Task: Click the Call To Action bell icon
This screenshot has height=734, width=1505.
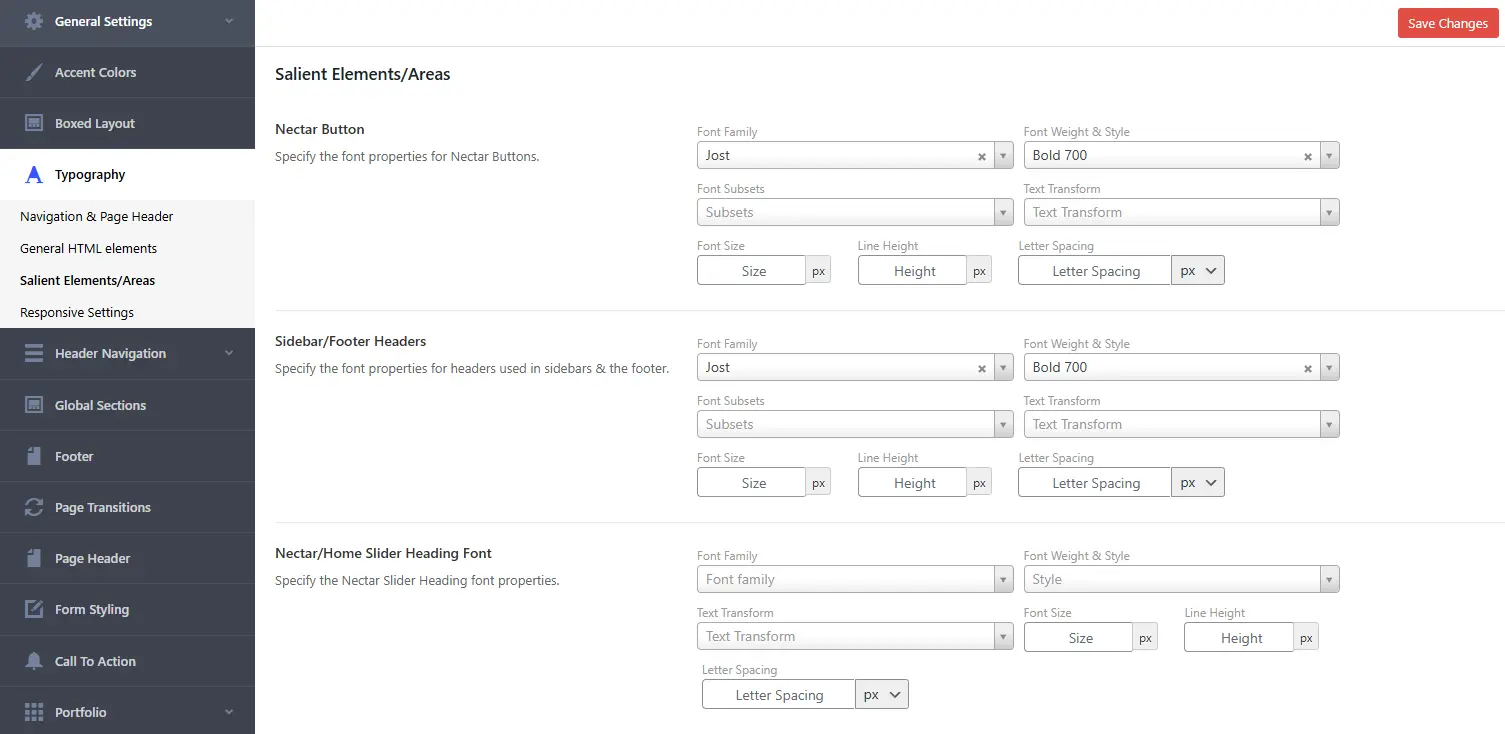Action: click(x=34, y=661)
